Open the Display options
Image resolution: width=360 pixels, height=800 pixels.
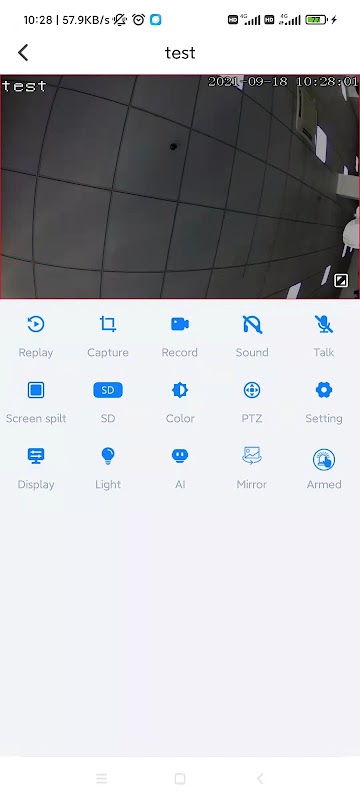[x=36, y=456]
